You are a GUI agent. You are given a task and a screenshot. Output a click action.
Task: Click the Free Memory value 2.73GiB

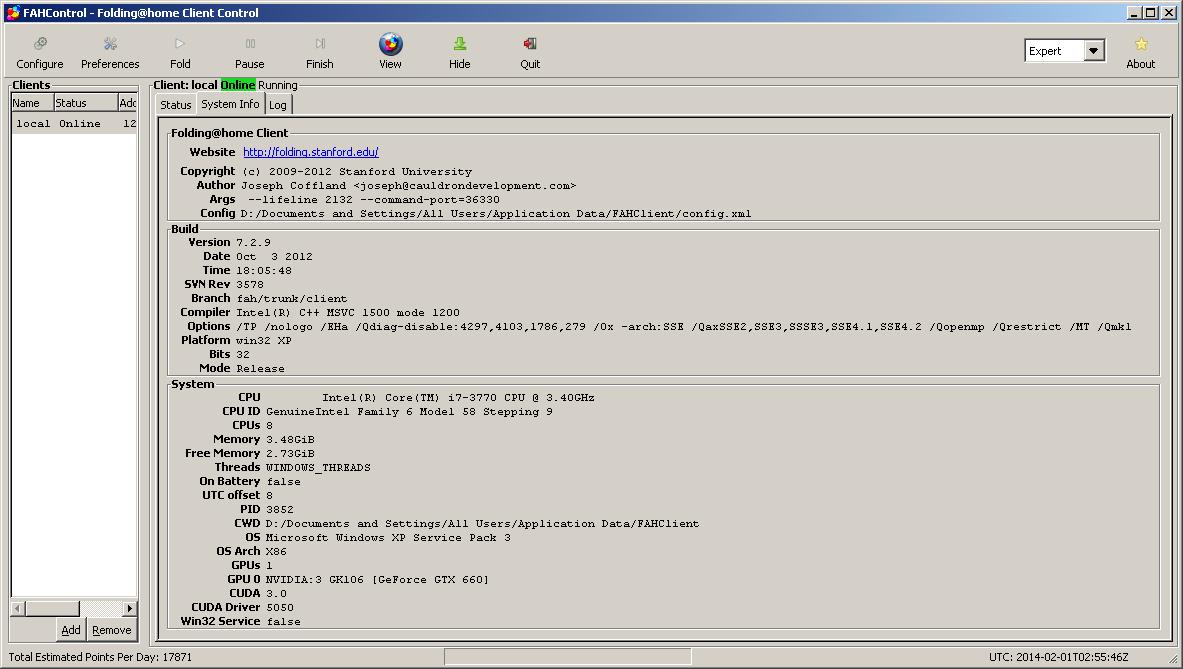[290, 454]
